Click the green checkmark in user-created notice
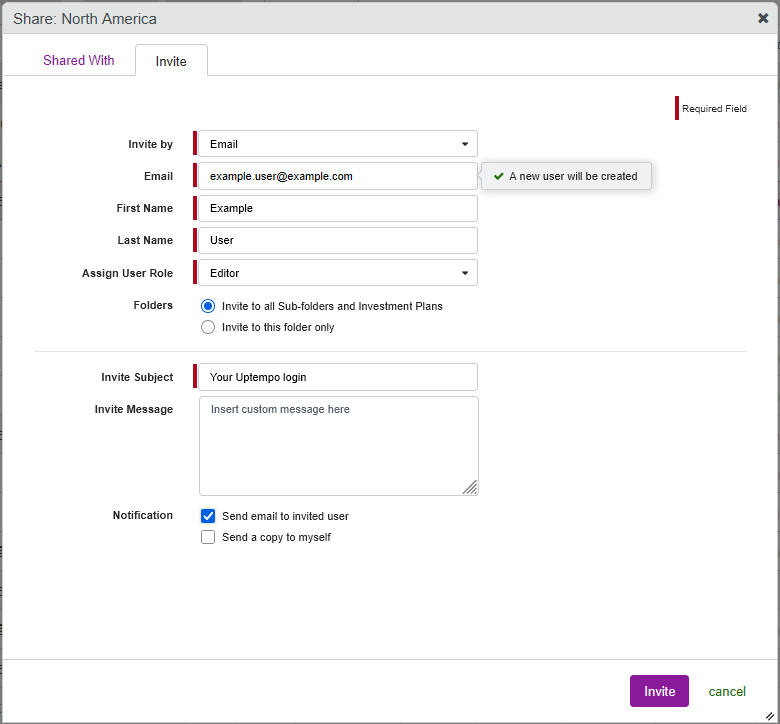Screen dimensions: 780x724 click(498, 176)
